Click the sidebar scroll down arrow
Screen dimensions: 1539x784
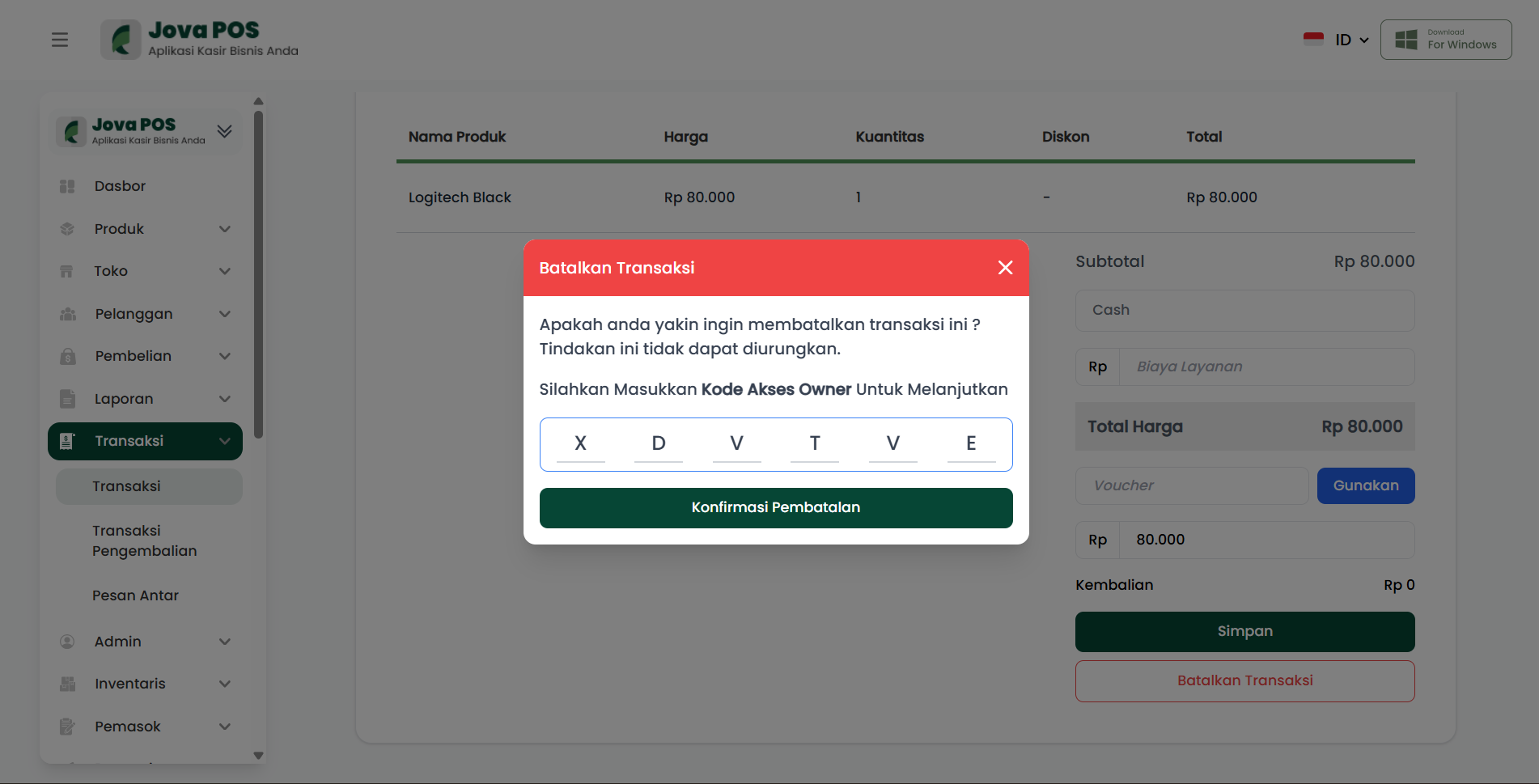pyautogui.click(x=258, y=756)
